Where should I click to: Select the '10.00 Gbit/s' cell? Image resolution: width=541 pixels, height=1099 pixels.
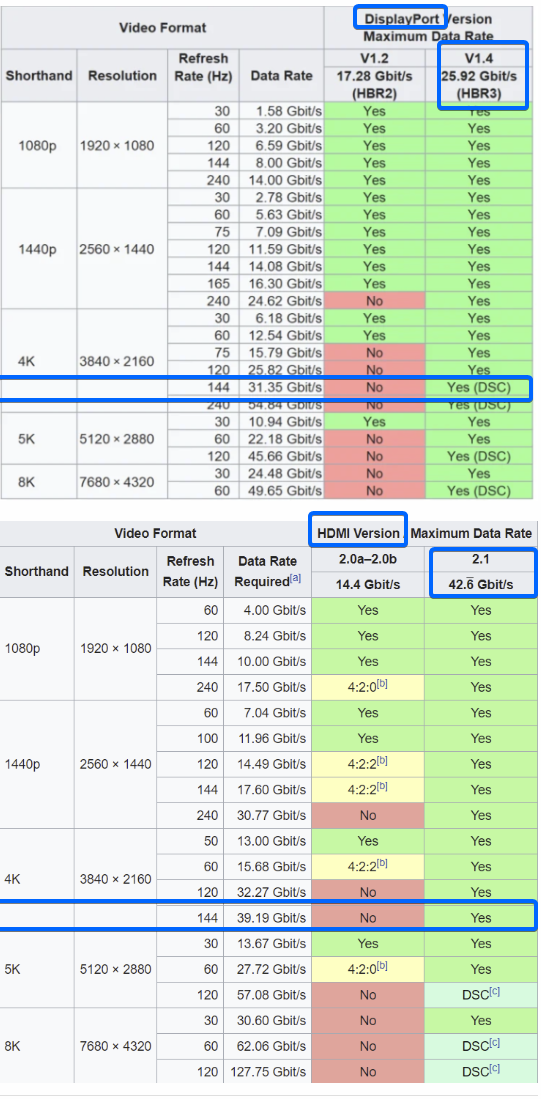click(x=267, y=662)
